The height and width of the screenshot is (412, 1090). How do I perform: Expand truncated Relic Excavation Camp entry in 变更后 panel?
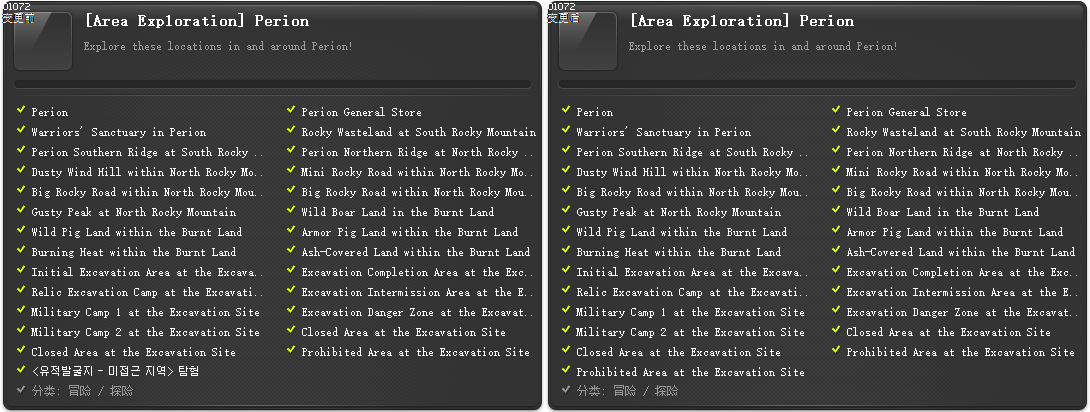click(692, 292)
